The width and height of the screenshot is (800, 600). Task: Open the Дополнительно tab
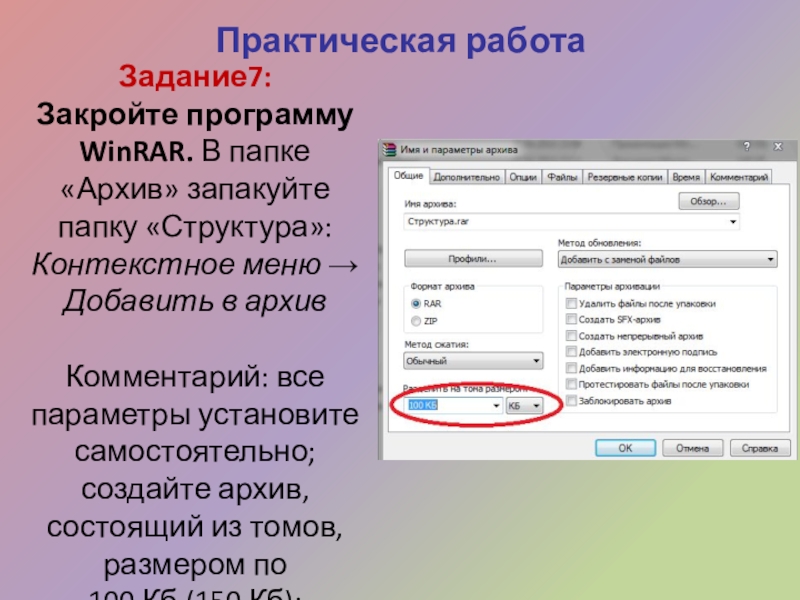coord(466,177)
